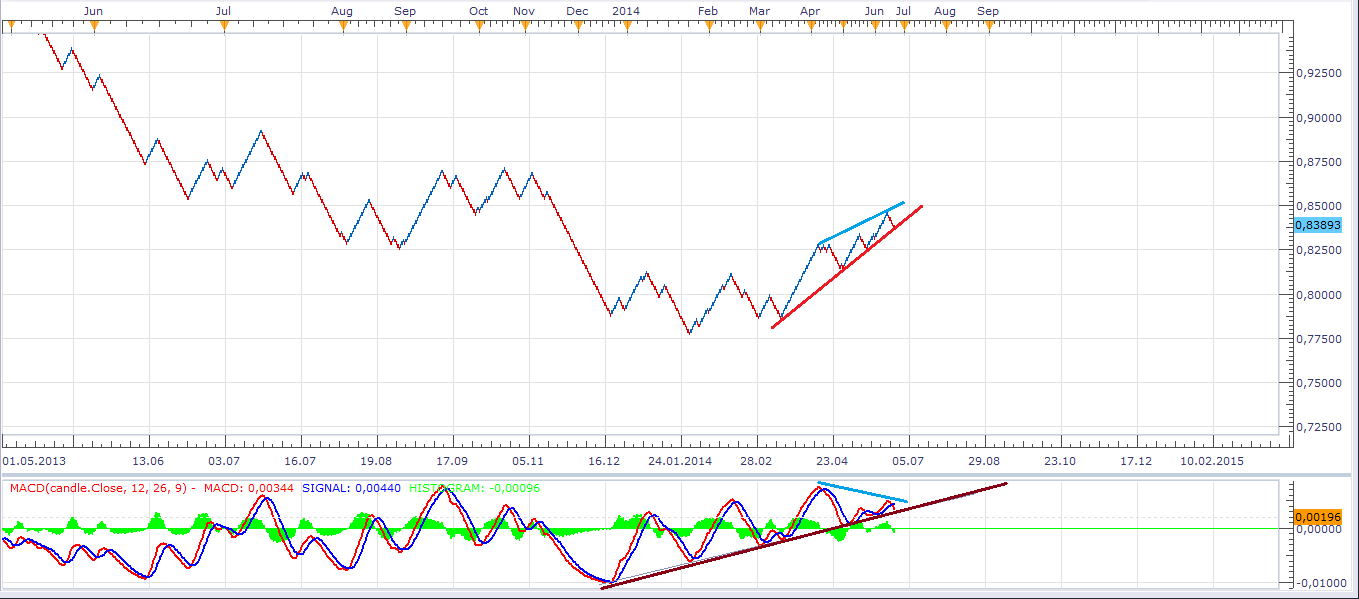
Task: Click the 01.05.2013 date axis label
Action: click(36, 461)
